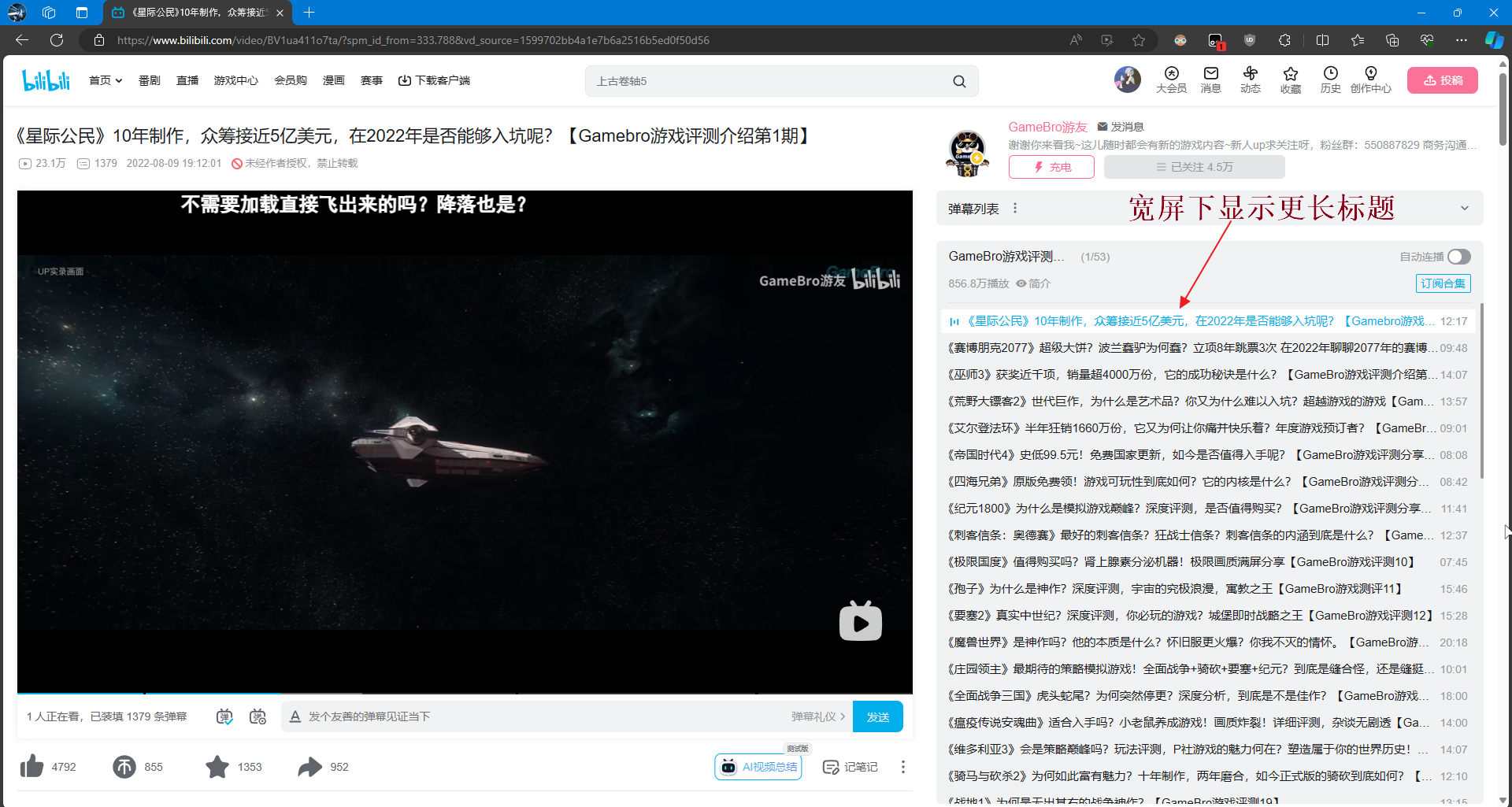Image resolution: width=1512 pixels, height=807 pixels.
Task: Open 番剧 in the top navigation
Action: (150, 80)
